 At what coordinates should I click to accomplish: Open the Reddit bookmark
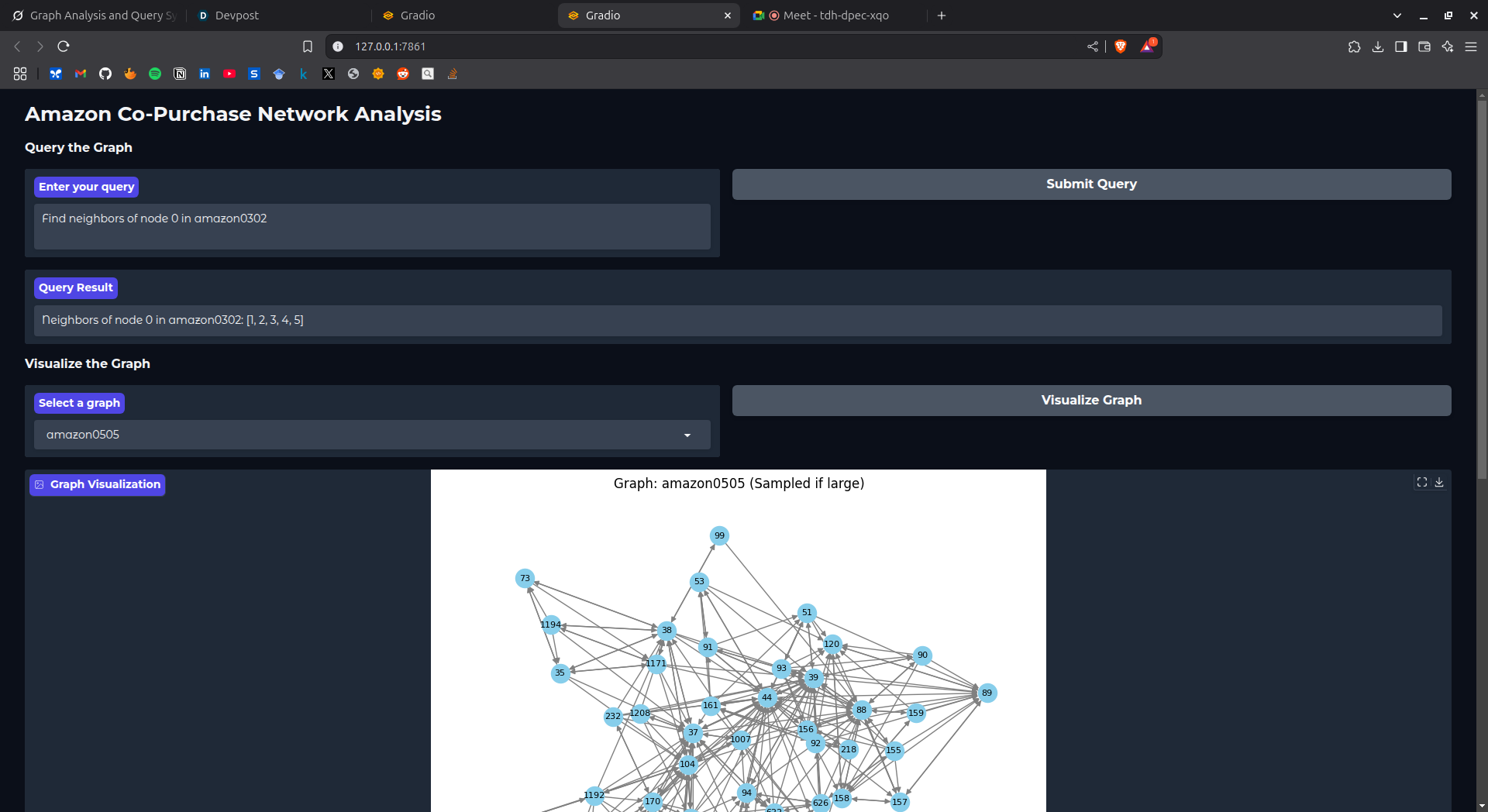coord(403,74)
